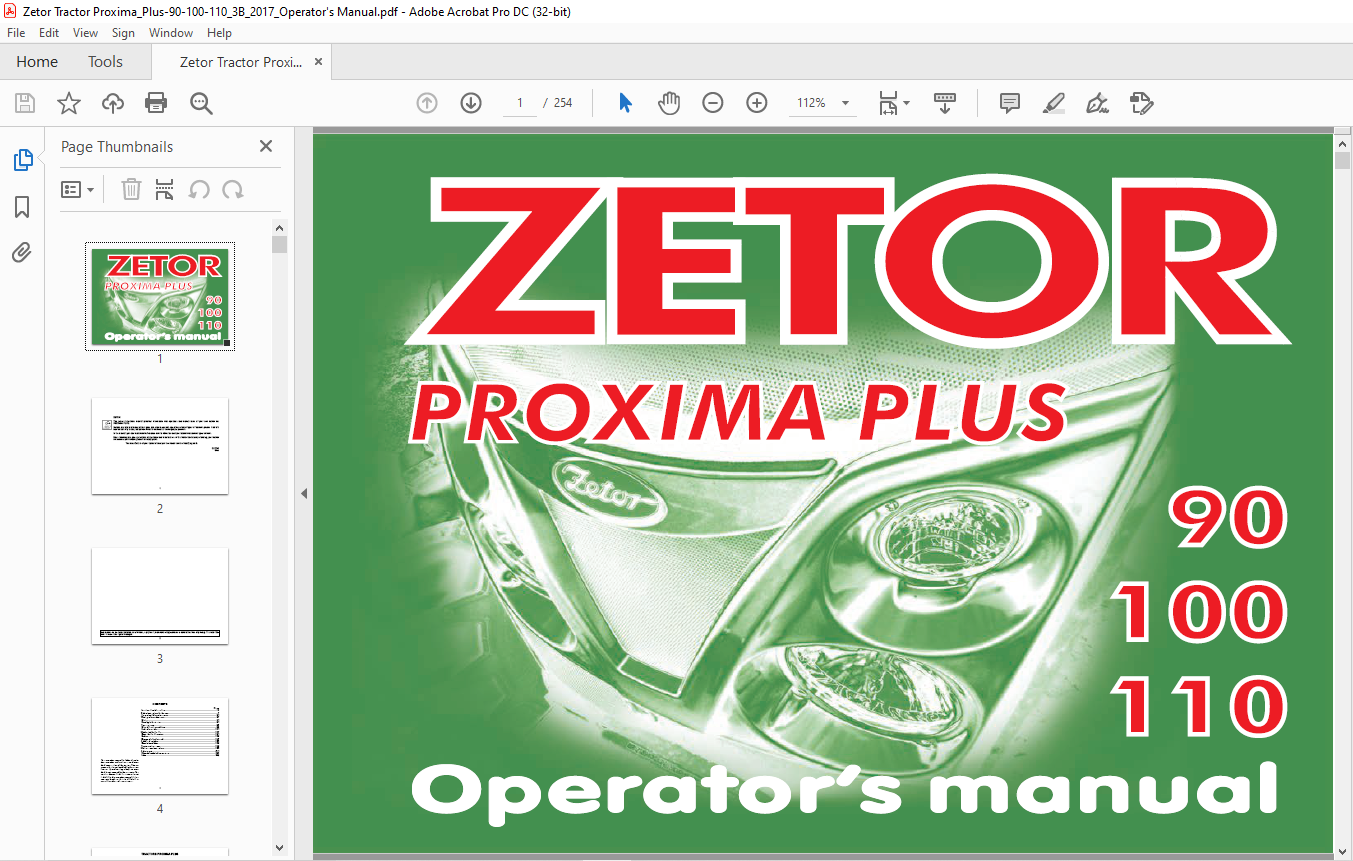Viewport: 1353px width, 861px height.
Task: Click the trash delete pages icon
Action: tap(131, 189)
